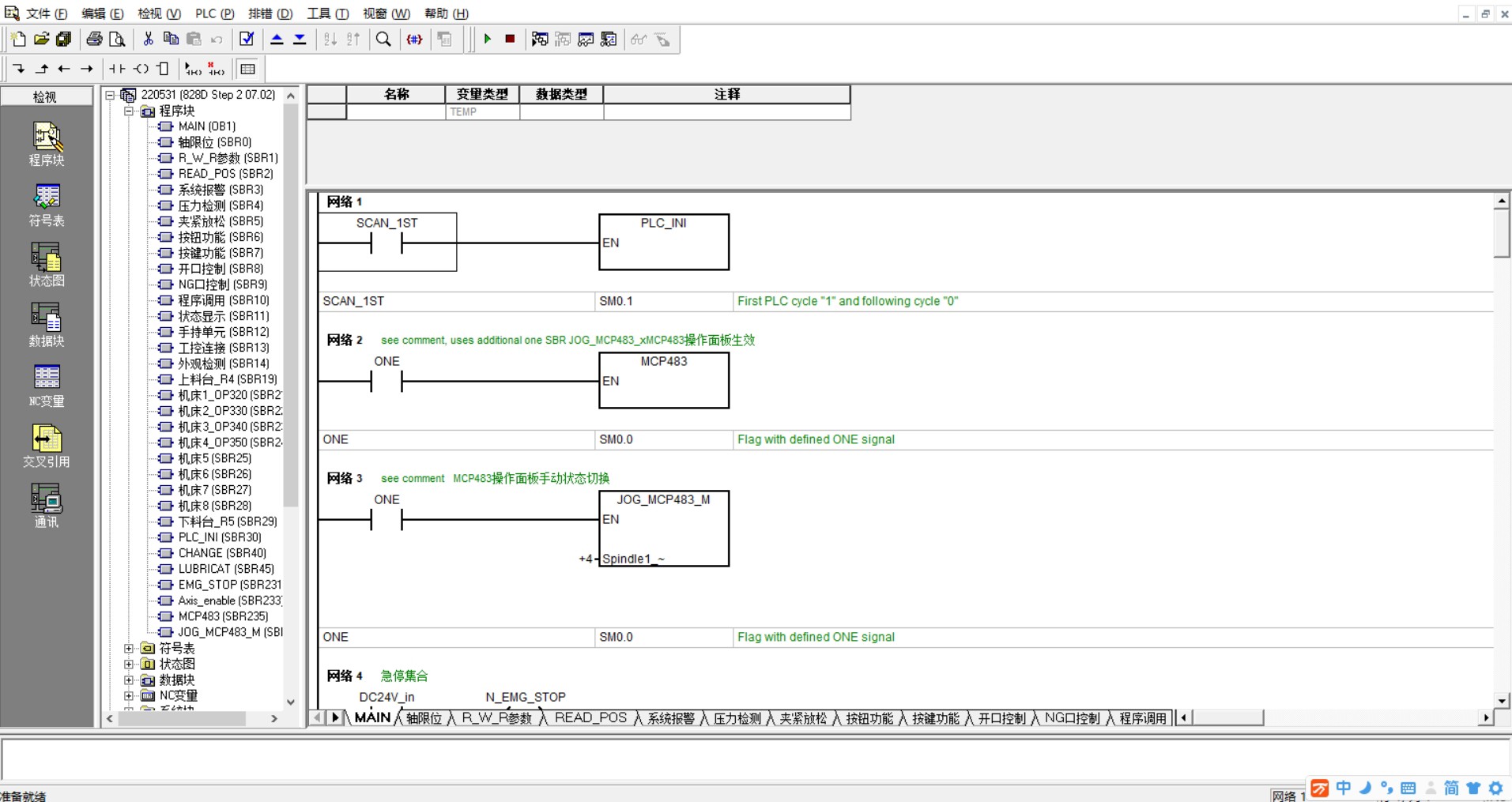Viewport: 1512px width, 802px height.
Task: Select PLC_INI (SBR30) in the tree
Action: coord(219,537)
